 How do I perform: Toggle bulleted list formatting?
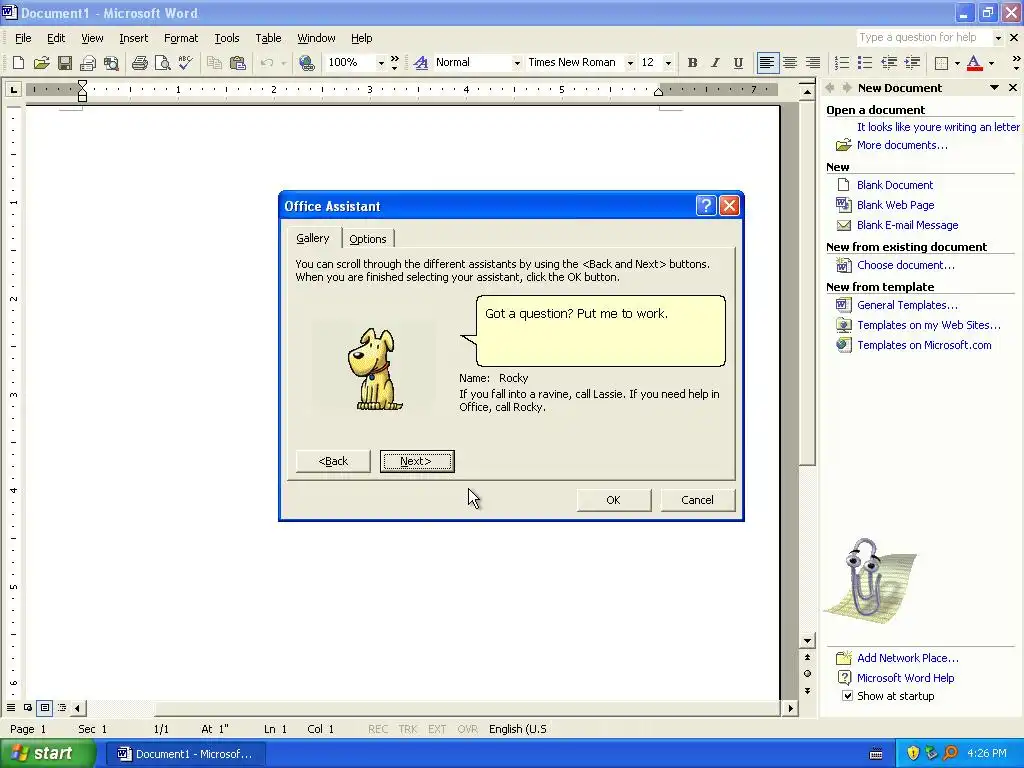point(865,63)
